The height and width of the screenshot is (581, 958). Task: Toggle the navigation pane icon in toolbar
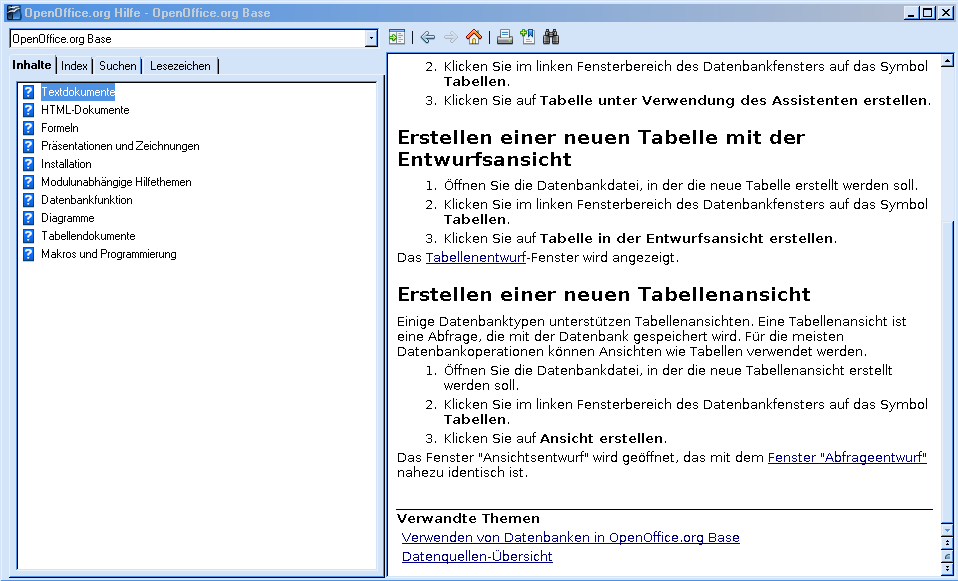click(397, 38)
